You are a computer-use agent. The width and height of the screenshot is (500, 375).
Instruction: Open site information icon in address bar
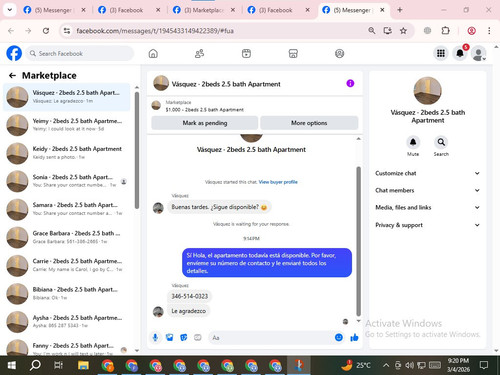67,31
